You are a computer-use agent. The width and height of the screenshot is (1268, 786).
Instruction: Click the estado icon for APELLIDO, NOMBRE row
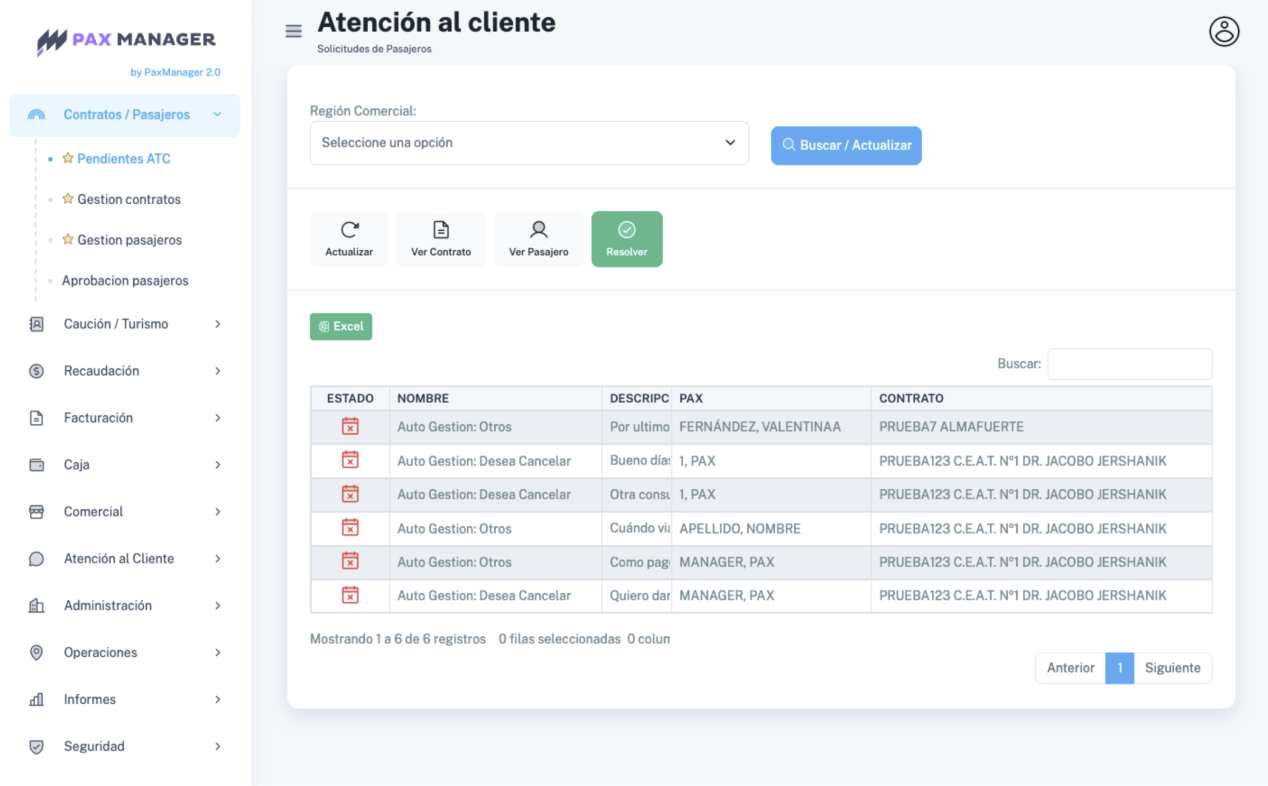(350, 528)
